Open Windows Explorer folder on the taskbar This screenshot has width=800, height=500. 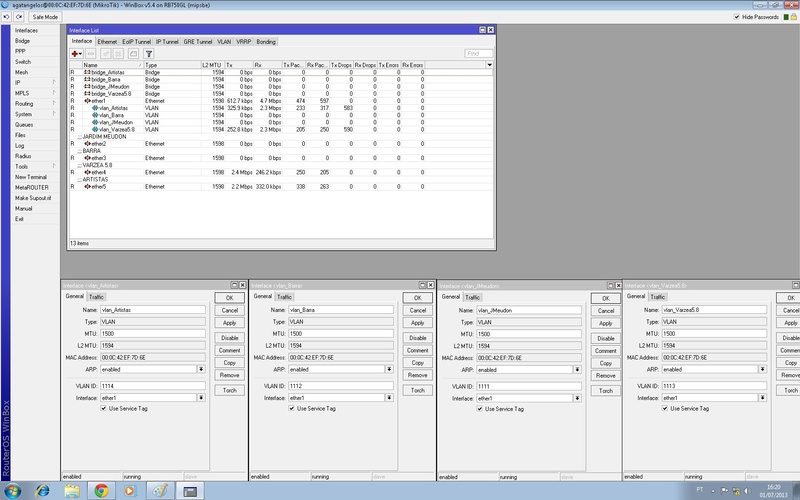[x=72, y=491]
